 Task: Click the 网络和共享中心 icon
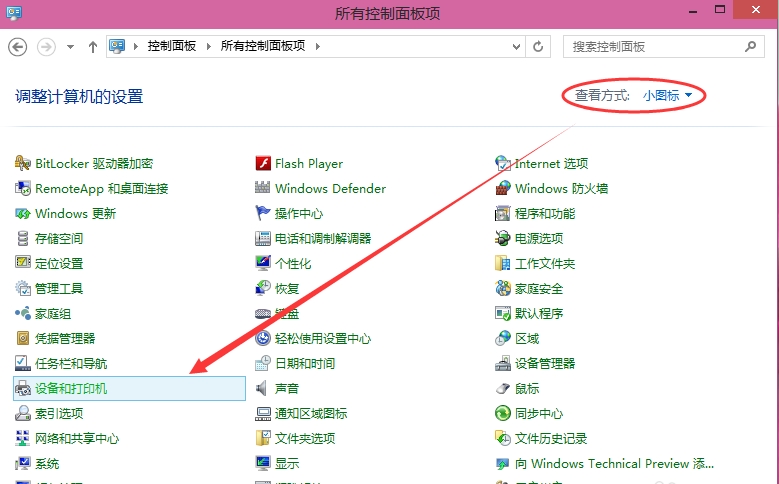point(23,438)
